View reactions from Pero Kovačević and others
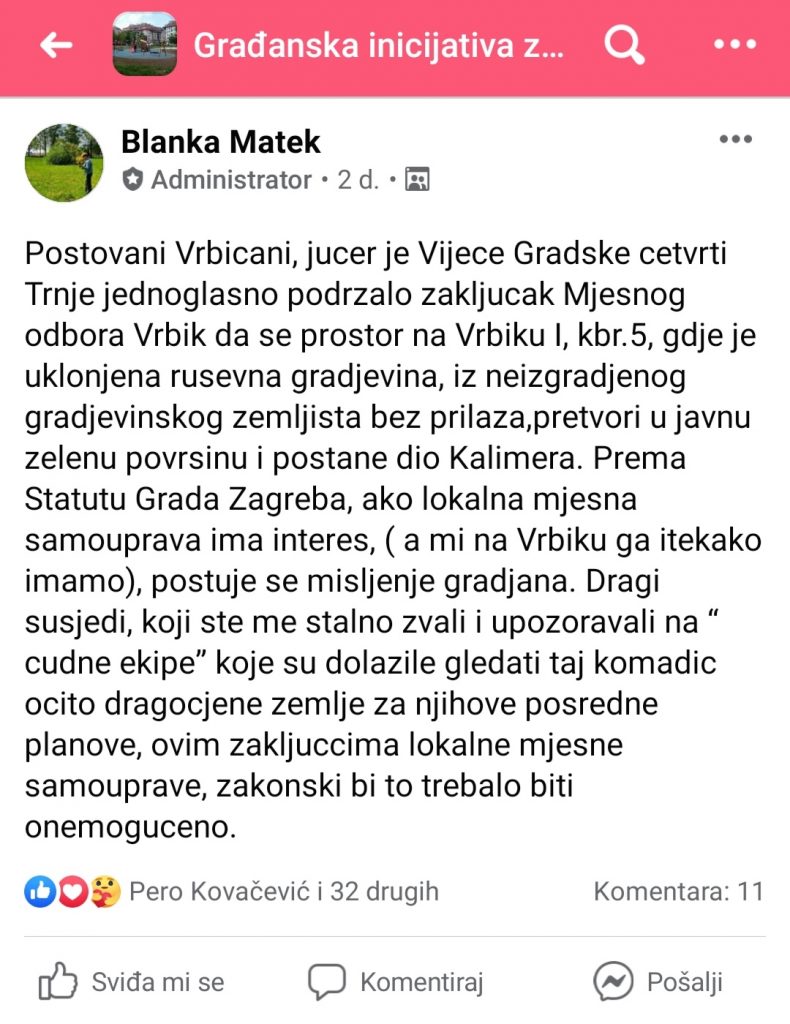The image size is (790, 1024). (284, 891)
